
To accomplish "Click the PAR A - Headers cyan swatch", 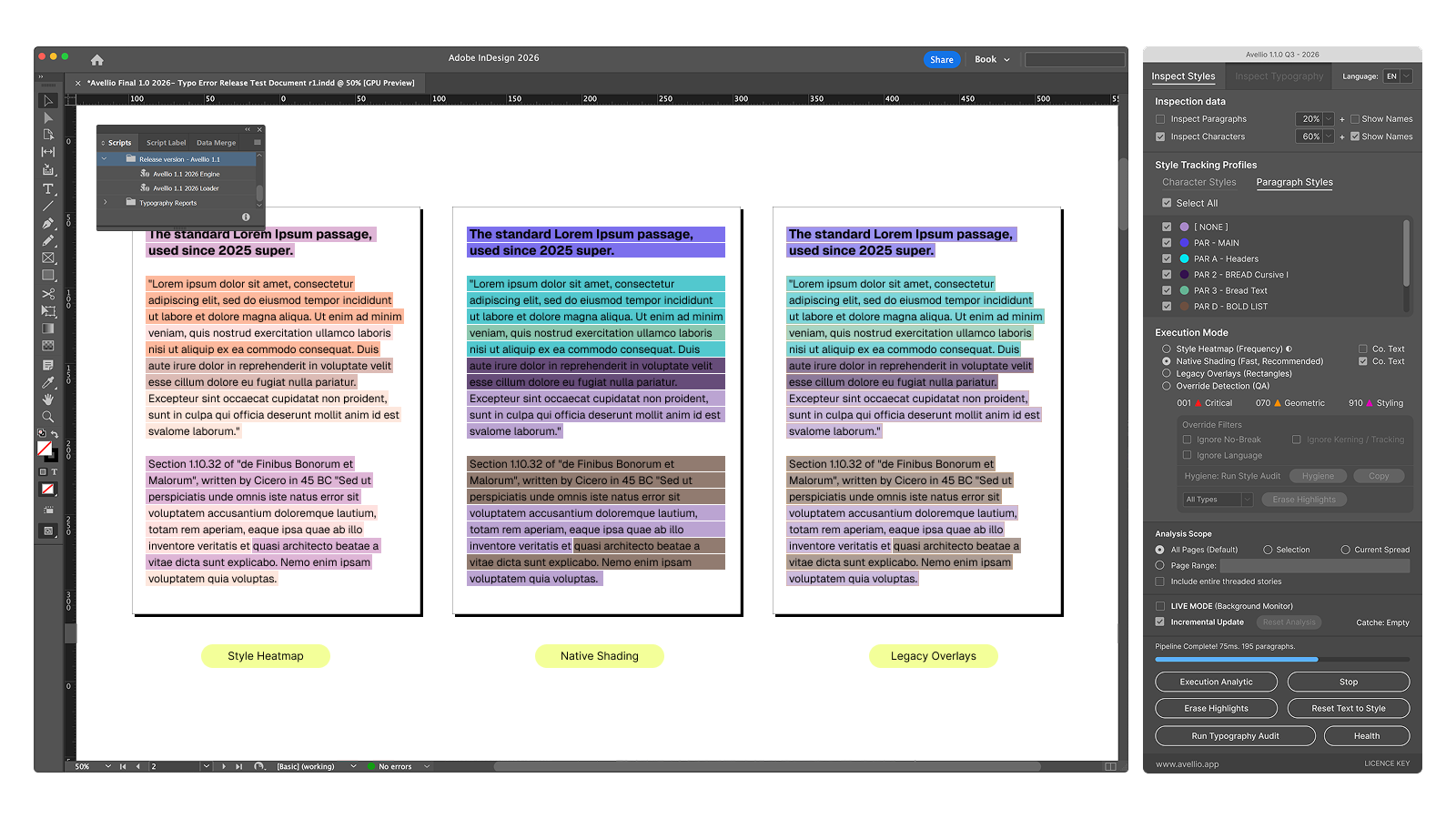I will click(1184, 258).
